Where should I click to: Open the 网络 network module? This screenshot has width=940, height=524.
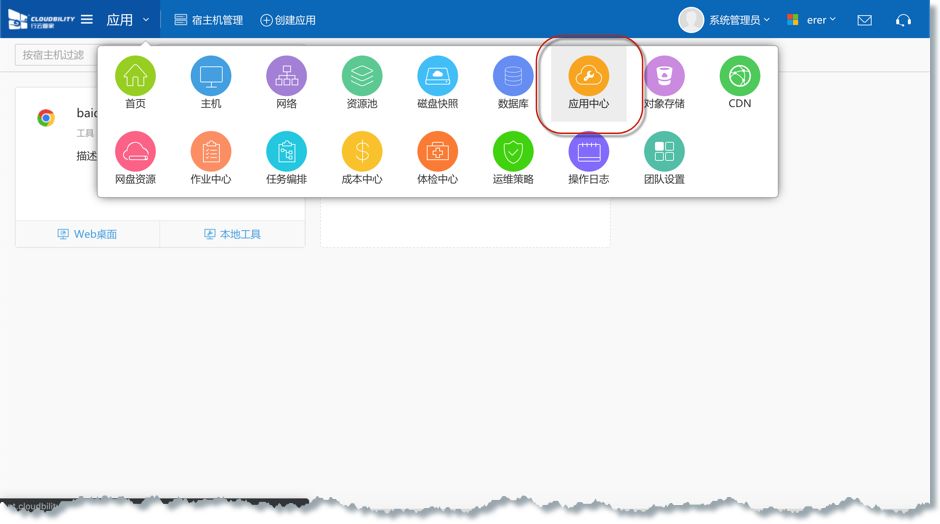click(286, 77)
